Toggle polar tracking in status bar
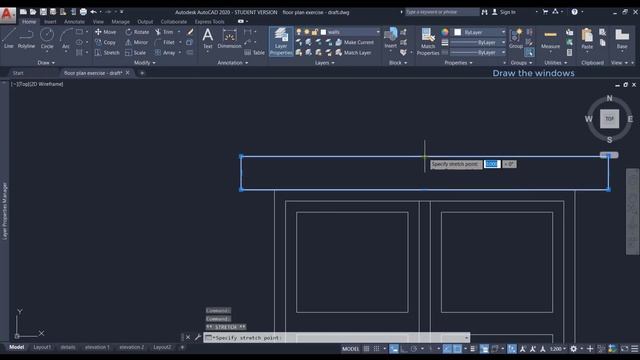 point(414,349)
